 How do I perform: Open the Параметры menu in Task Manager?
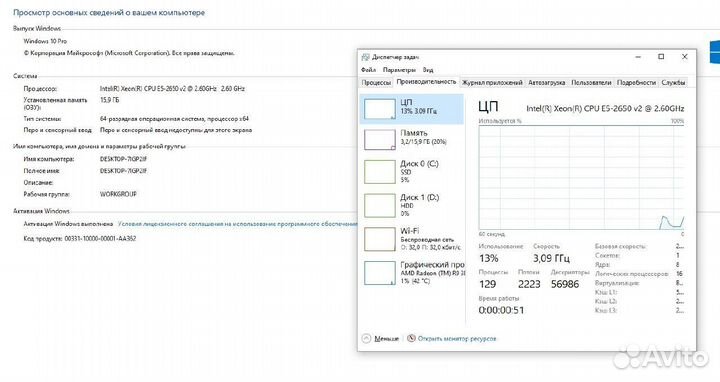(x=399, y=70)
